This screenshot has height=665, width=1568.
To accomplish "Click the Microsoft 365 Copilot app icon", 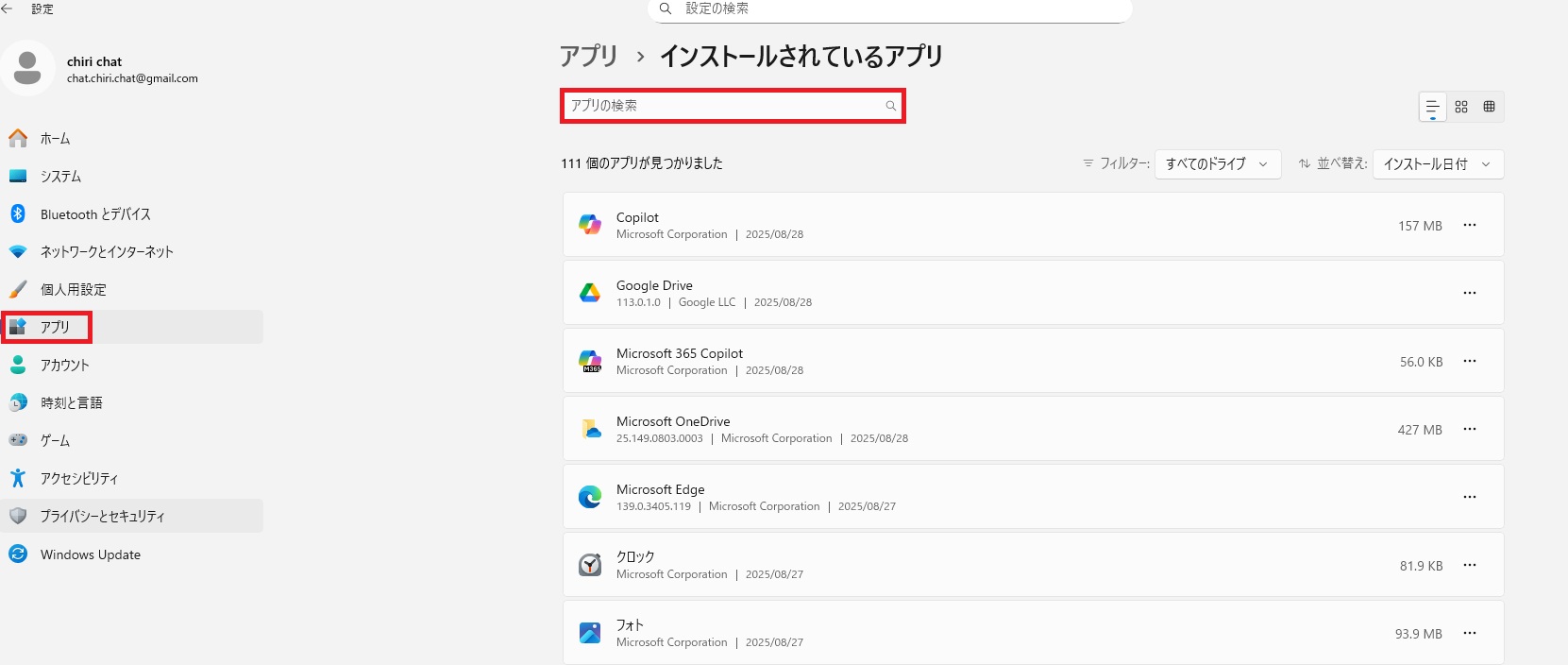I will [590, 361].
